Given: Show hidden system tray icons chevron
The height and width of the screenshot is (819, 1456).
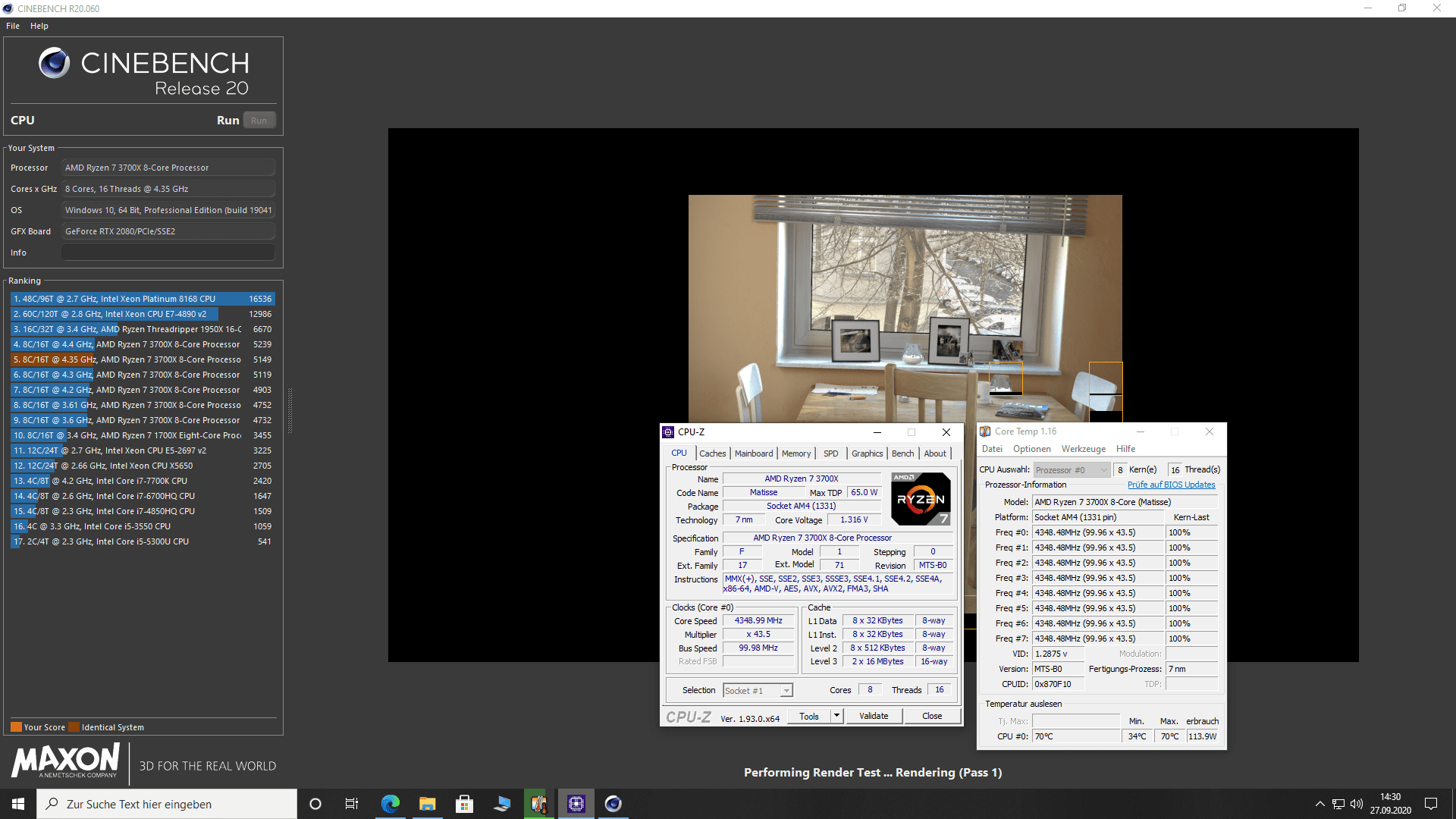Looking at the screenshot, I should click(1319, 804).
